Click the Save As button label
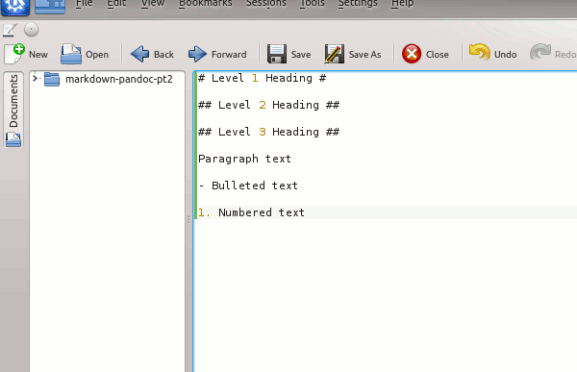577x372 pixels. (x=365, y=54)
